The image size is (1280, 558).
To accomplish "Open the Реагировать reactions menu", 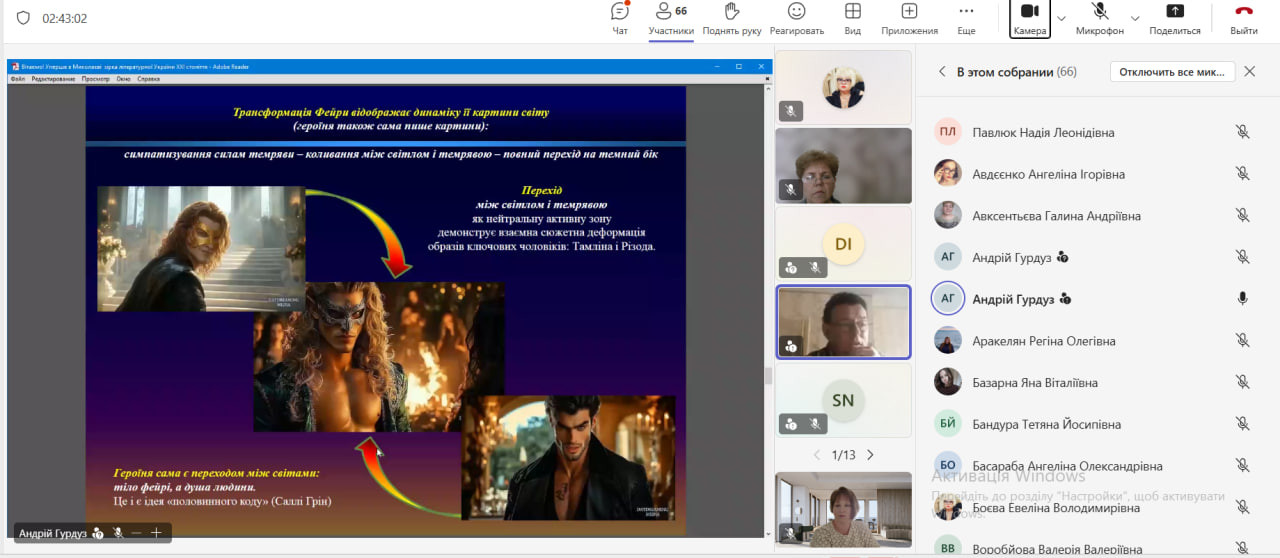I will tap(796, 12).
